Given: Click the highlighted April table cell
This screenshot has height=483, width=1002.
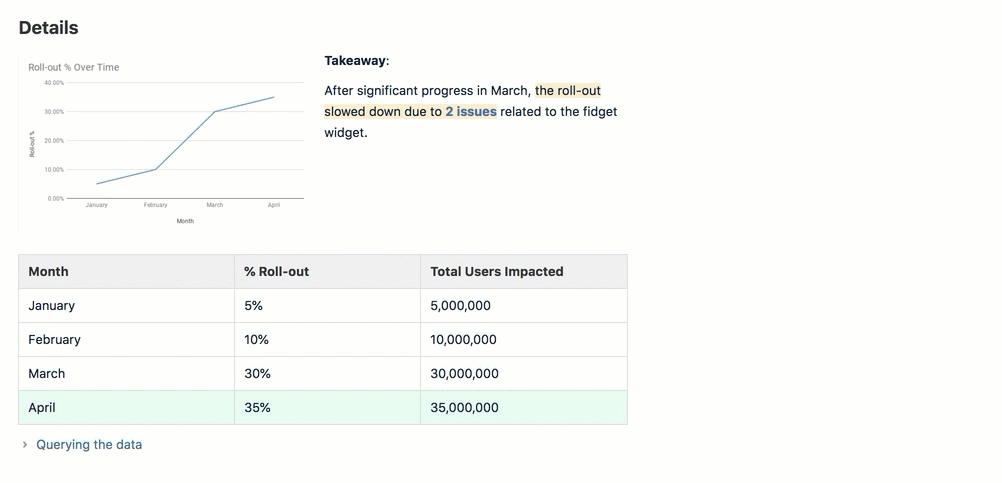Looking at the screenshot, I should coord(42,407).
